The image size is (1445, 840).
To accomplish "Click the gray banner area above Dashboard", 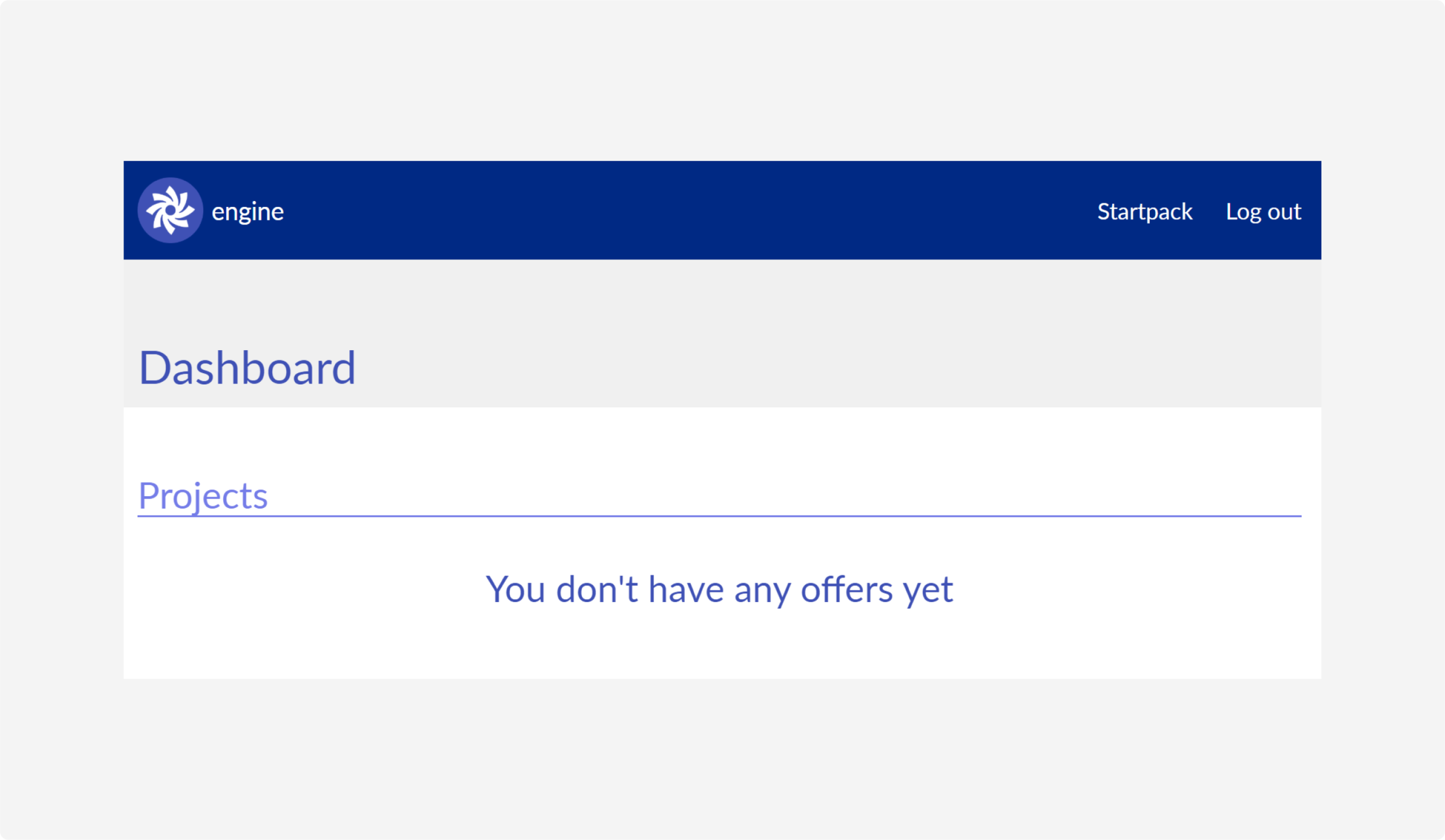I will [722, 300].
